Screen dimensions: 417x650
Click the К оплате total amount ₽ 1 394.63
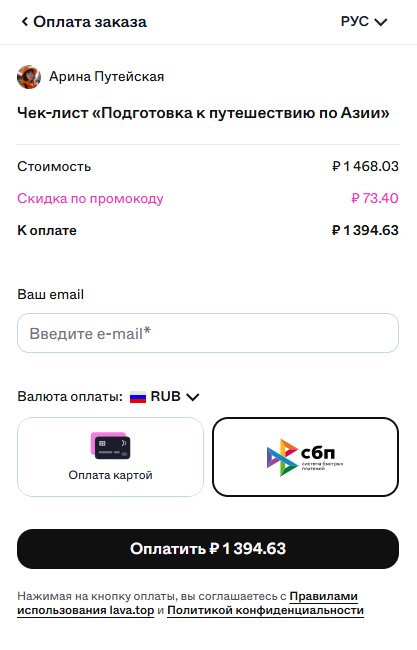365,230
